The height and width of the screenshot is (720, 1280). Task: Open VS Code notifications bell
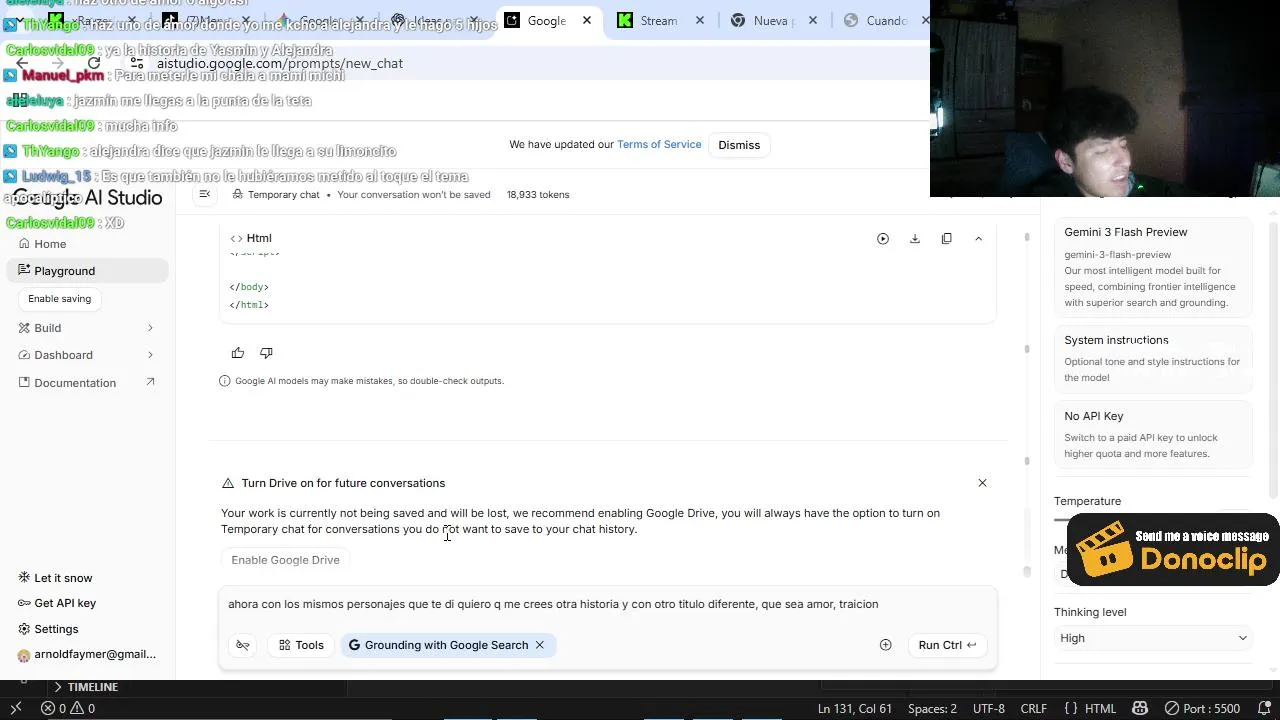click(x=1263, y=708)
